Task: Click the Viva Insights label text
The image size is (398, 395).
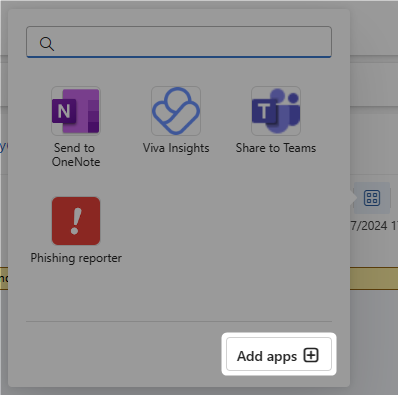Action: (176, 148)
